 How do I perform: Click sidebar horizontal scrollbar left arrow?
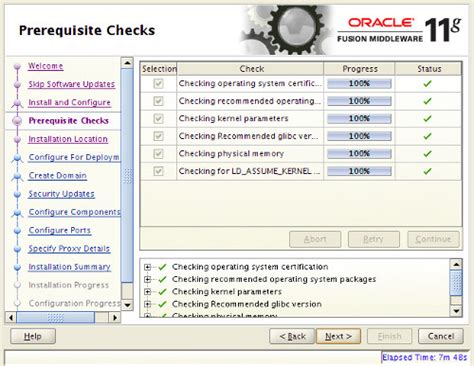[11, 317]
